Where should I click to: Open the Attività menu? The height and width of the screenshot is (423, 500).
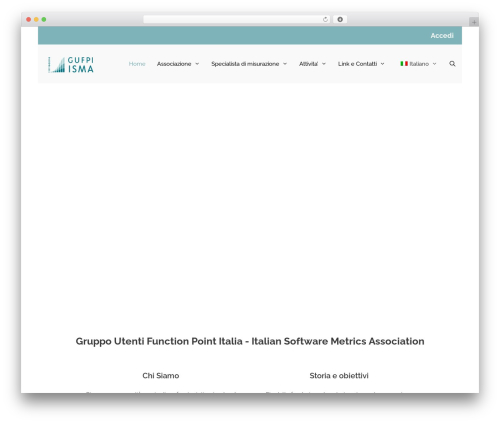[x=308, y=64]
